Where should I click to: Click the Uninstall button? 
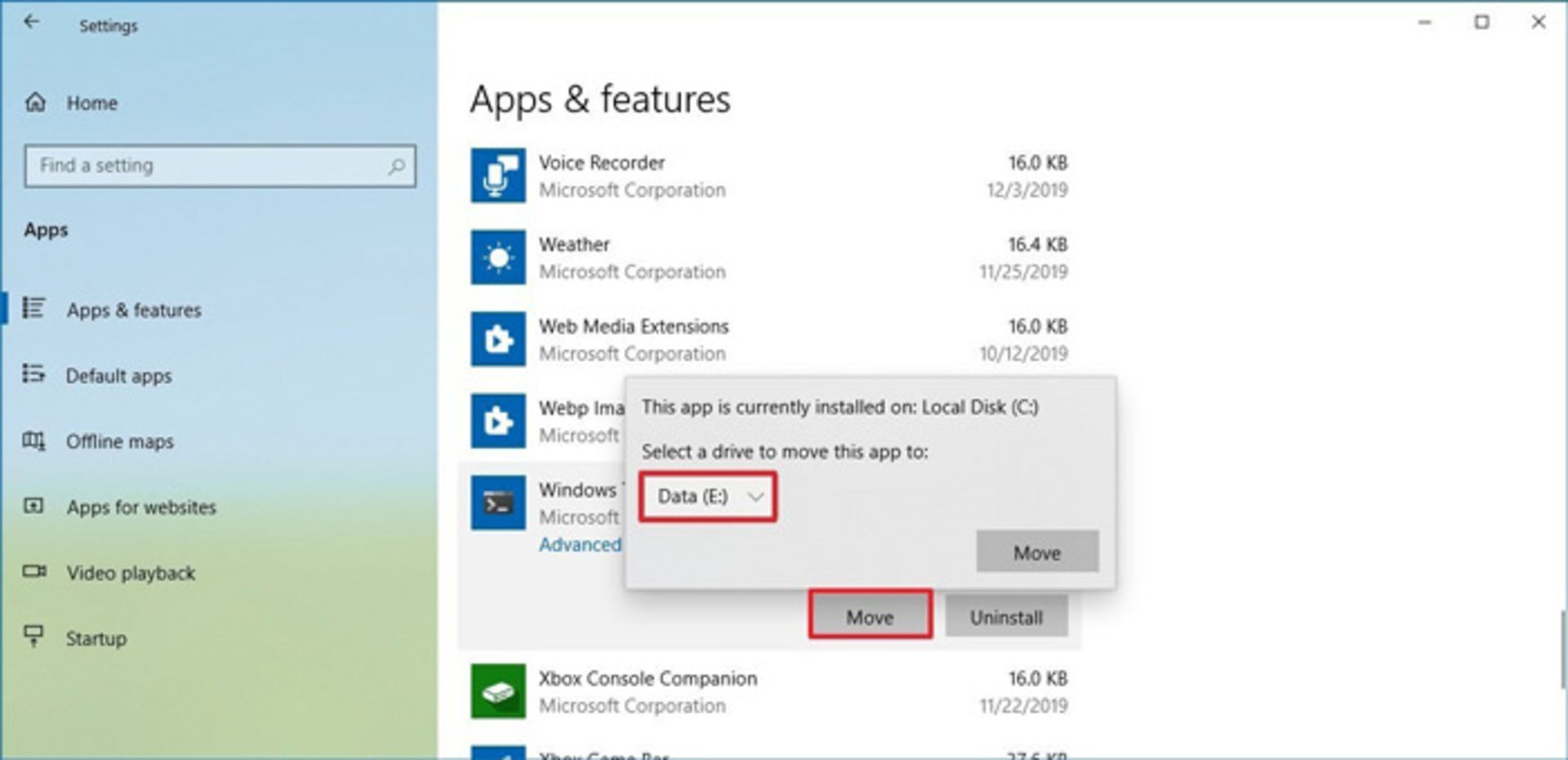1006,617
